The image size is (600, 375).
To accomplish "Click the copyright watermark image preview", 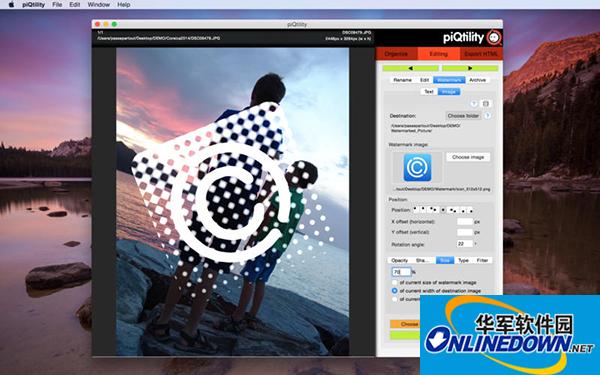I will (417, 168).
